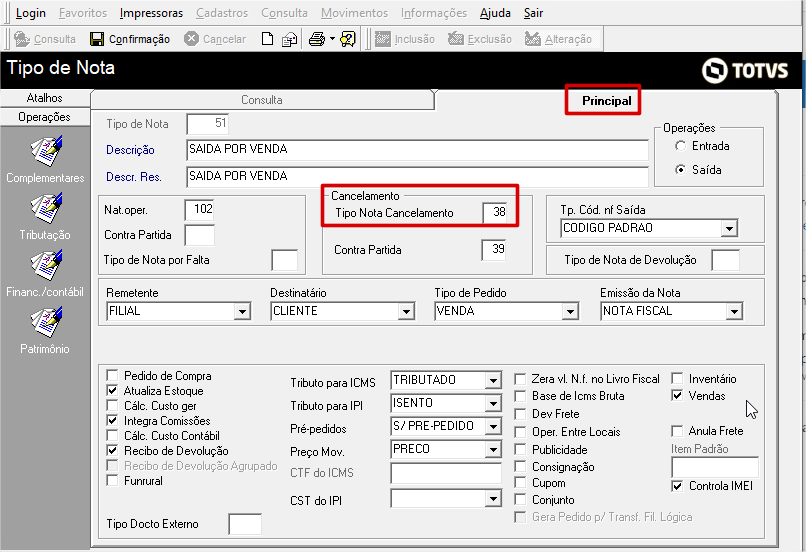Open the Tributo para IPI dropdown
806x552 pixels.
(x=493, y=403)
